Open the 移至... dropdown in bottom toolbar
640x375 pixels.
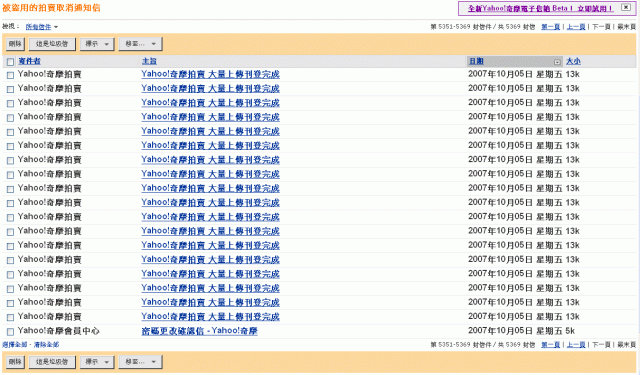coord(140,362)
